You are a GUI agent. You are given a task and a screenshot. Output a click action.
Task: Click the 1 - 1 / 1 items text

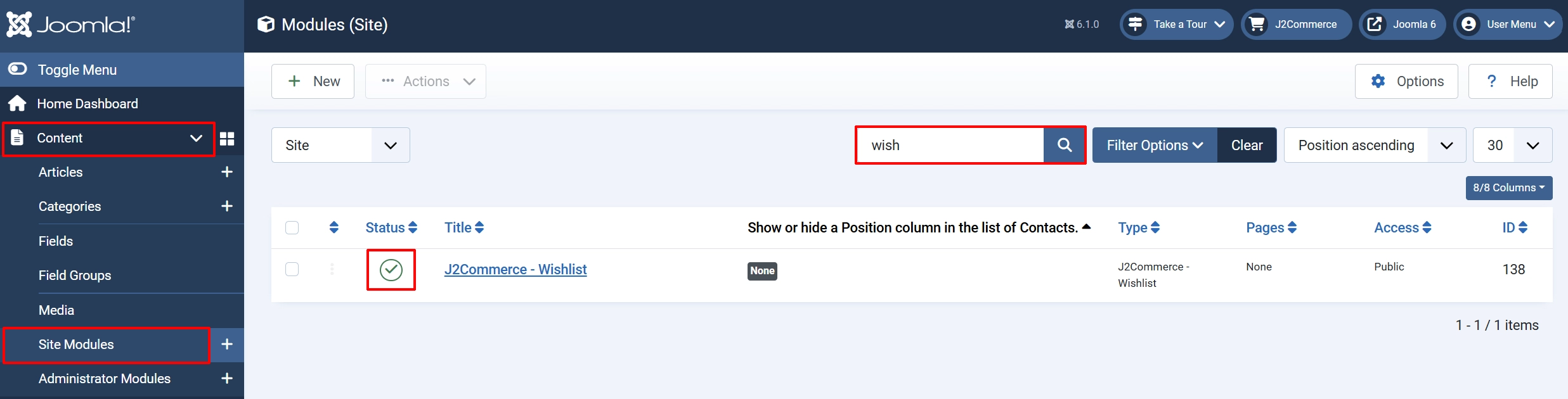[x=1497, y=326]
